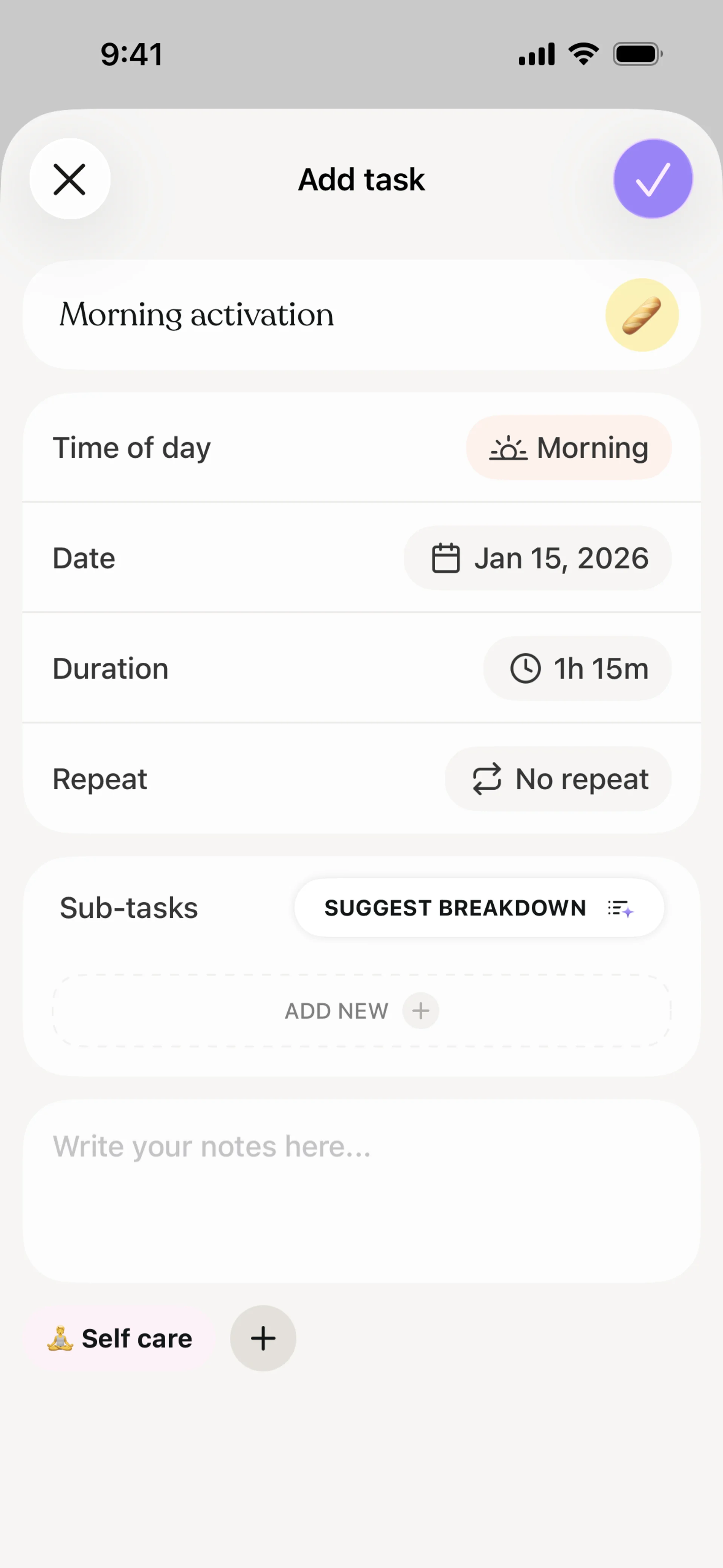Viewport: 723px width, 1568px height.
Task: Close the Add task sheet
Action: click(x=70, y=179)
